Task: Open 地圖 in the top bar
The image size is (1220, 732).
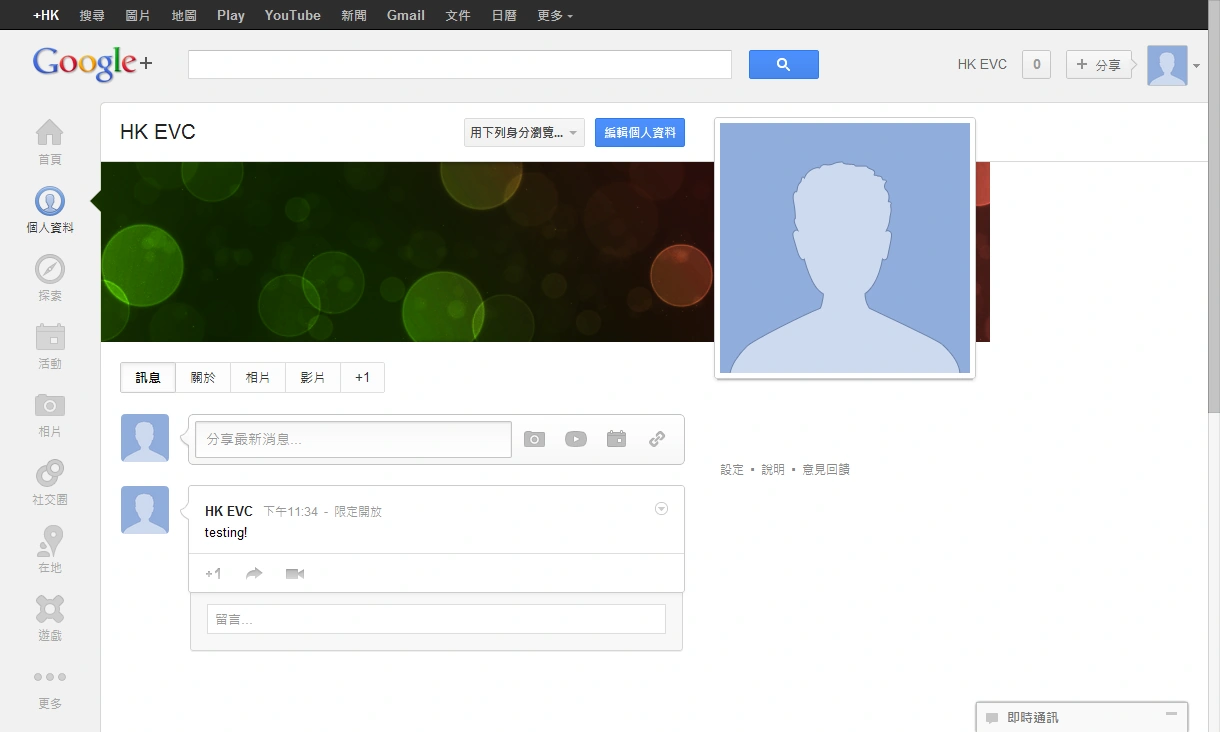Action: [184, 15]
